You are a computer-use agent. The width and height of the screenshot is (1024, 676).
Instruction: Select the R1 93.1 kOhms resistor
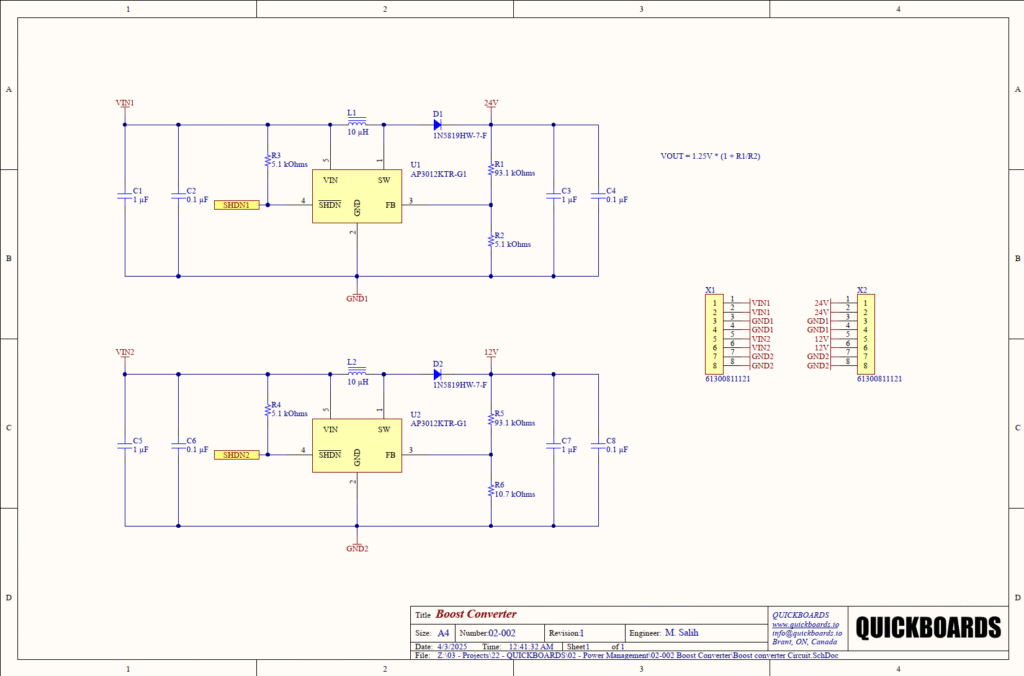click(491, 168)
